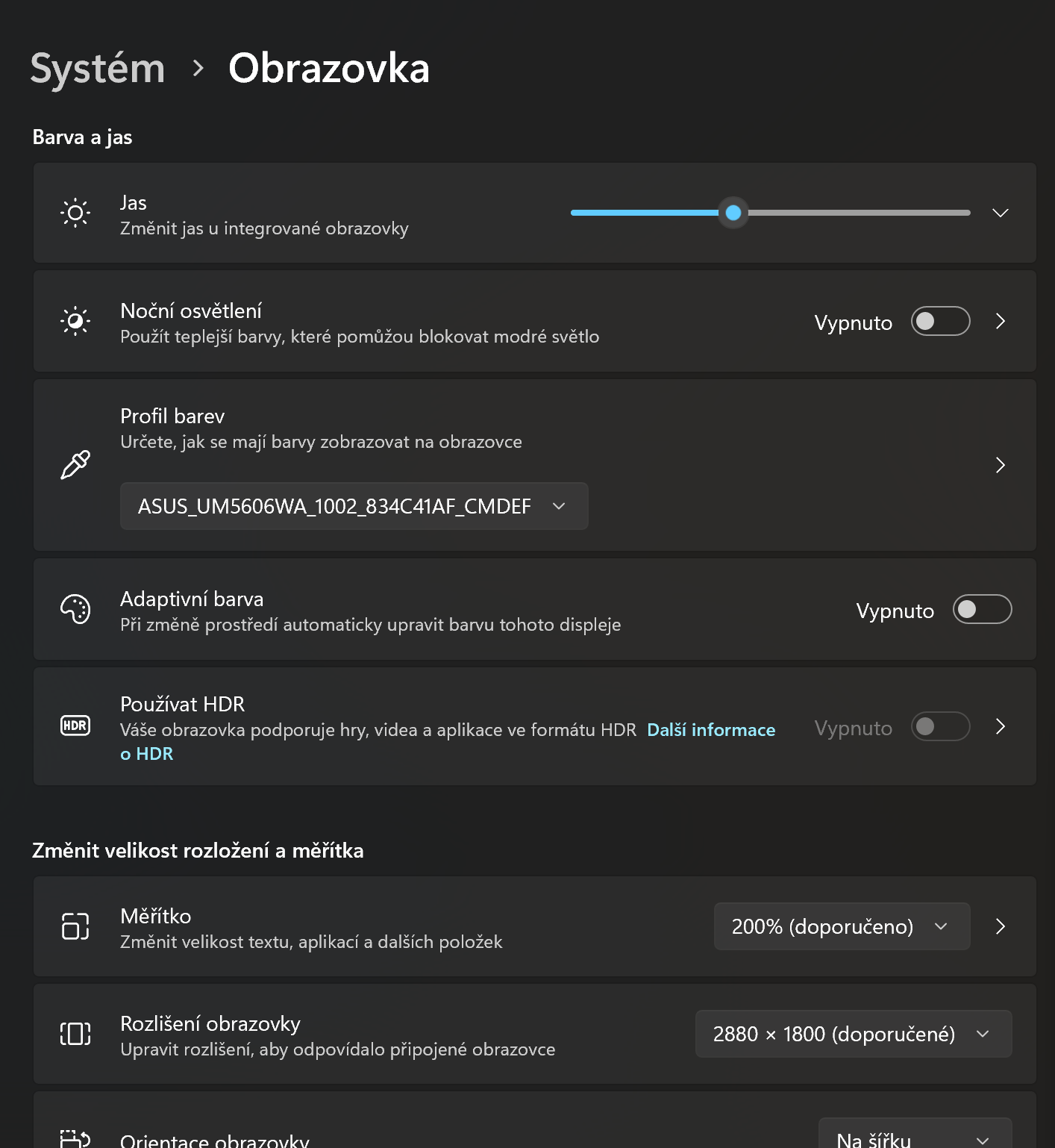Screen dimensions: 1055x1148
Task: Open the ASUS color profile dropdown
Action: click(x=354, y=506)
